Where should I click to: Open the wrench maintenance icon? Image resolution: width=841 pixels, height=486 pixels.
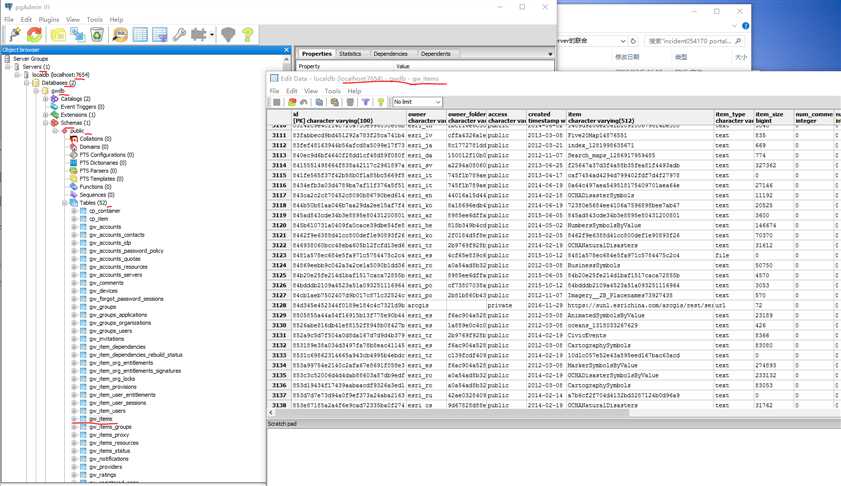click(x=179, y=35)
